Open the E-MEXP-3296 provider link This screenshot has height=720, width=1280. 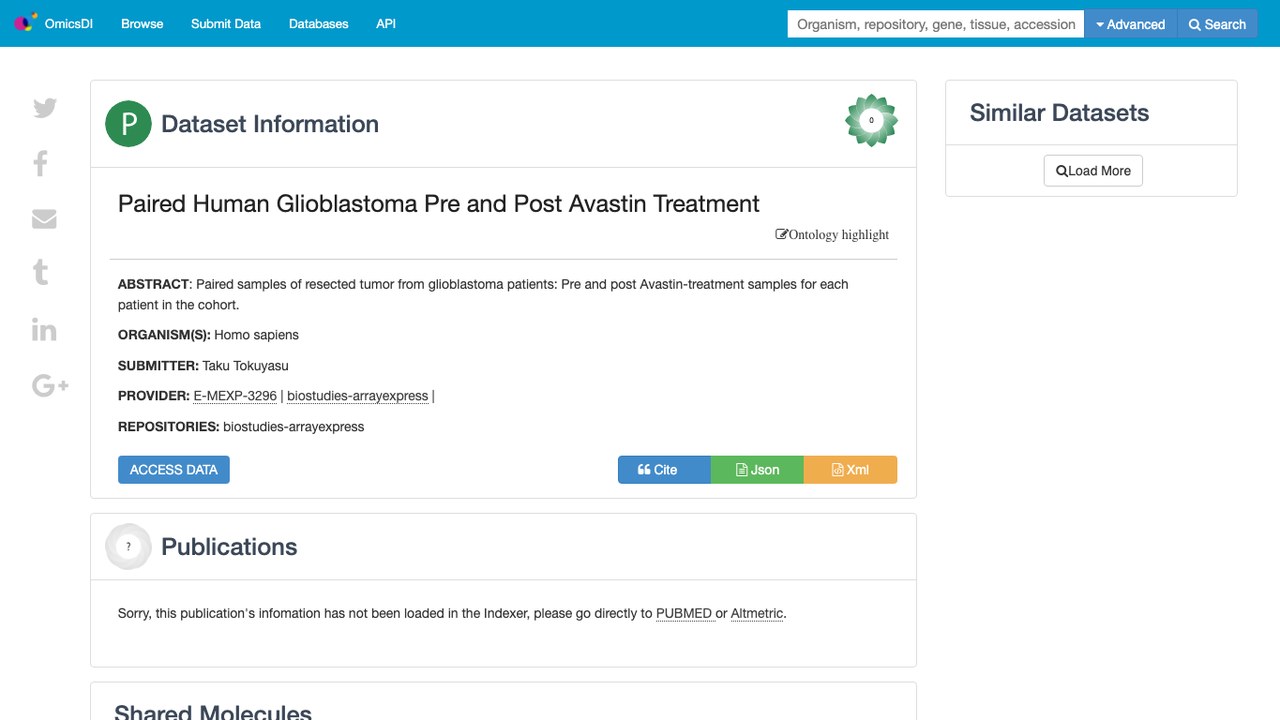[235, 396]
